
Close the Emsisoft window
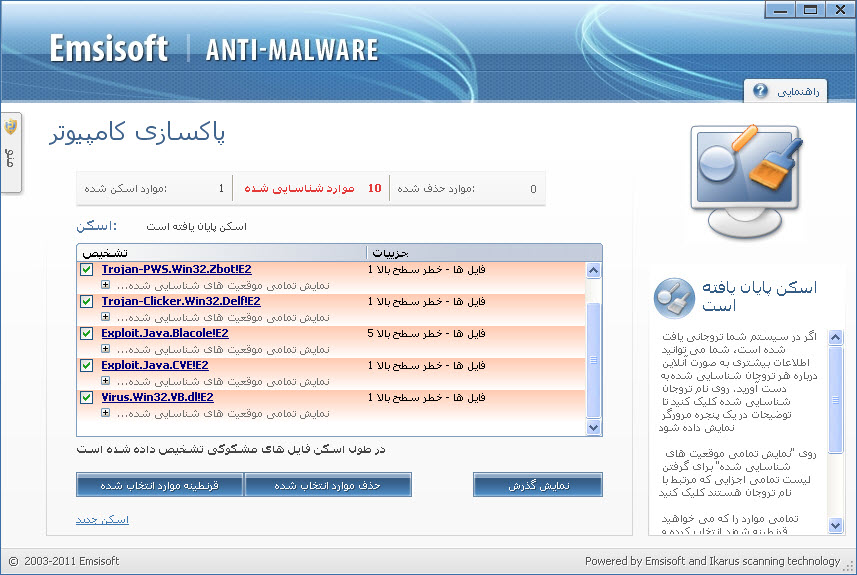point(840,10)
